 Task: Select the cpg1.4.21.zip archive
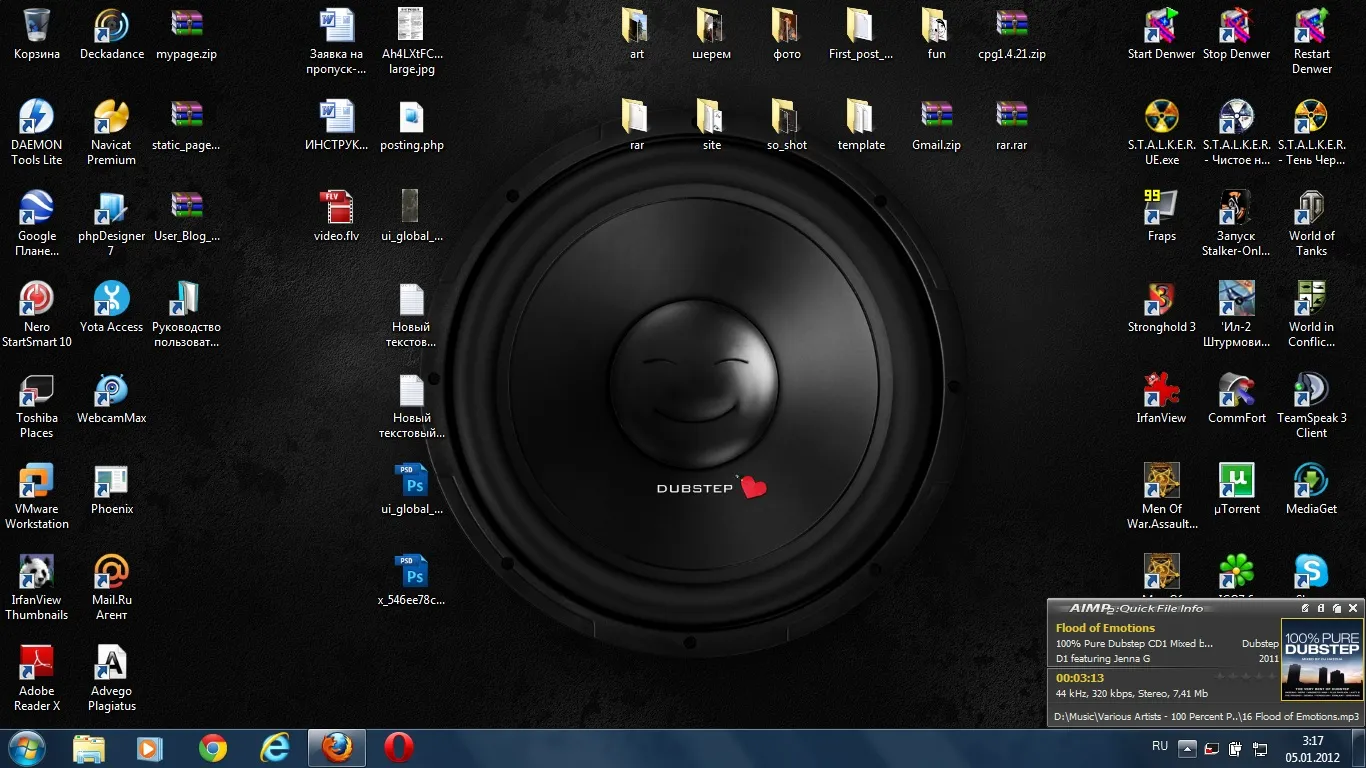point(1011,34)
